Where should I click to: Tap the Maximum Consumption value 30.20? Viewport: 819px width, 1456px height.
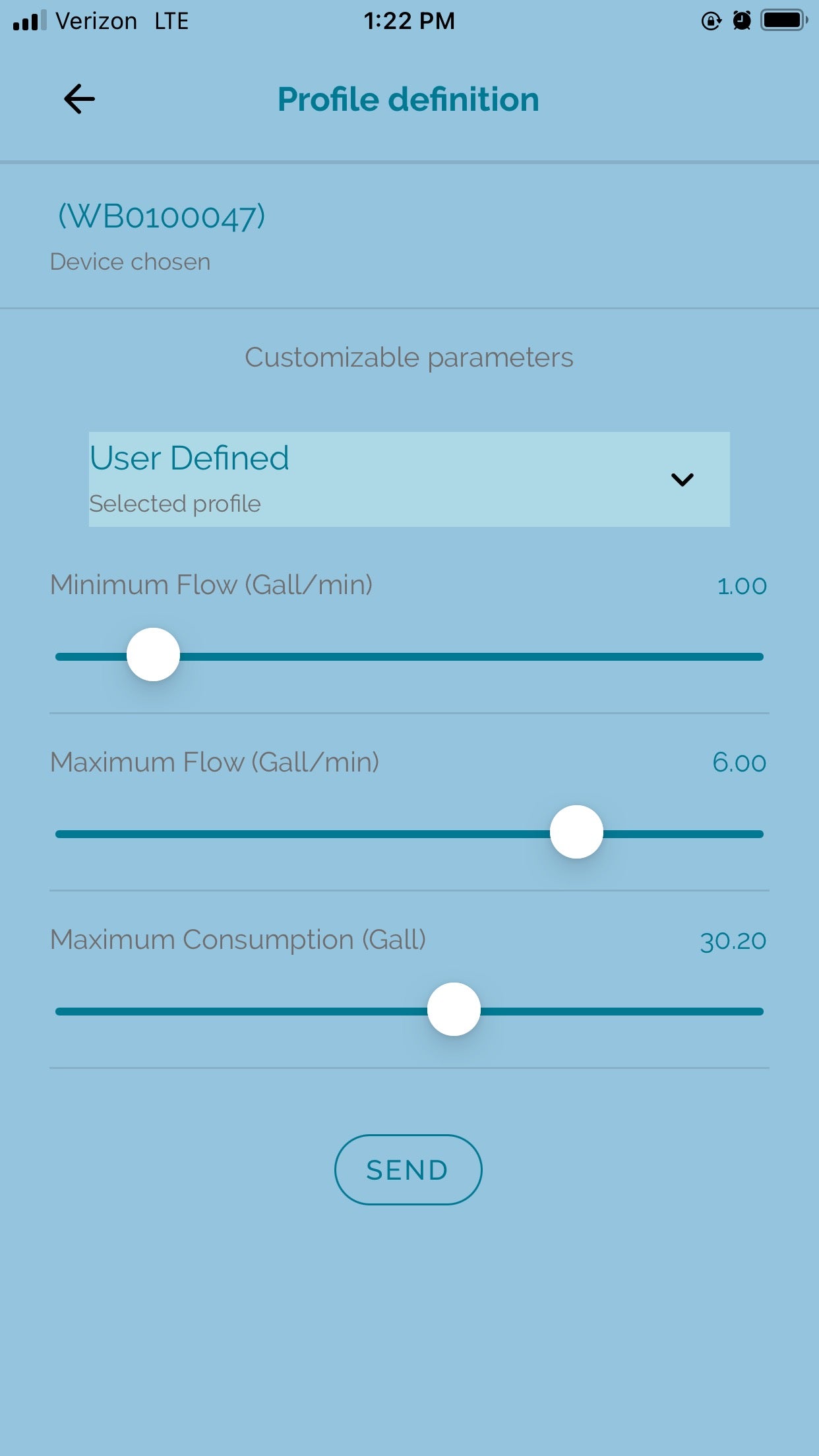coord(733,940)
